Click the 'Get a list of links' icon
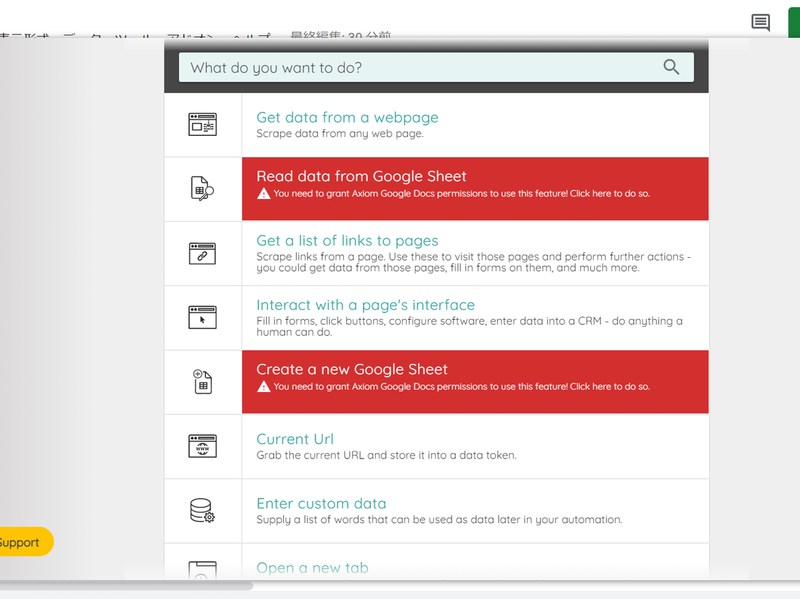Viewport: 800px width, 599px height. (x=202, y=253)
